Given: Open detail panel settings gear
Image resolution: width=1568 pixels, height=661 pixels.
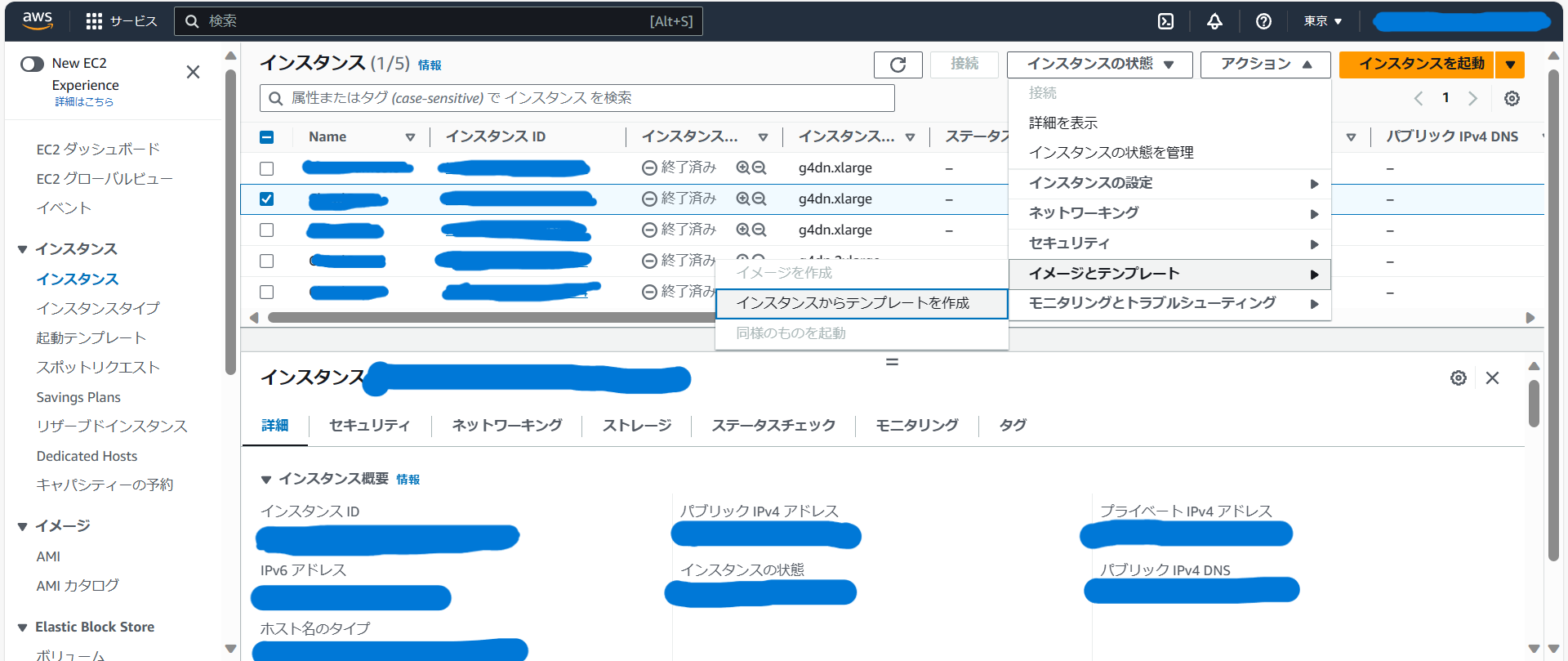Looking at the screenshot, I should 1459,377.
